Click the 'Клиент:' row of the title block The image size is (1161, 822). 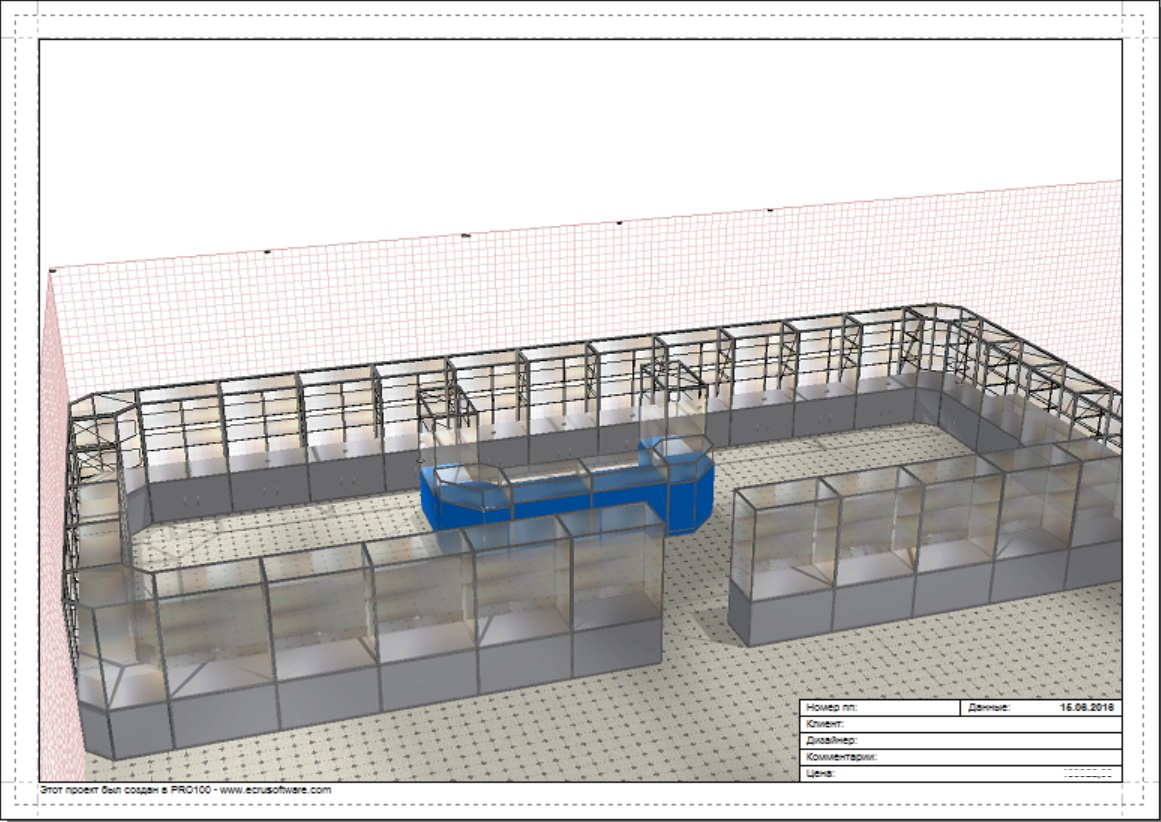(x=961, y=724)
